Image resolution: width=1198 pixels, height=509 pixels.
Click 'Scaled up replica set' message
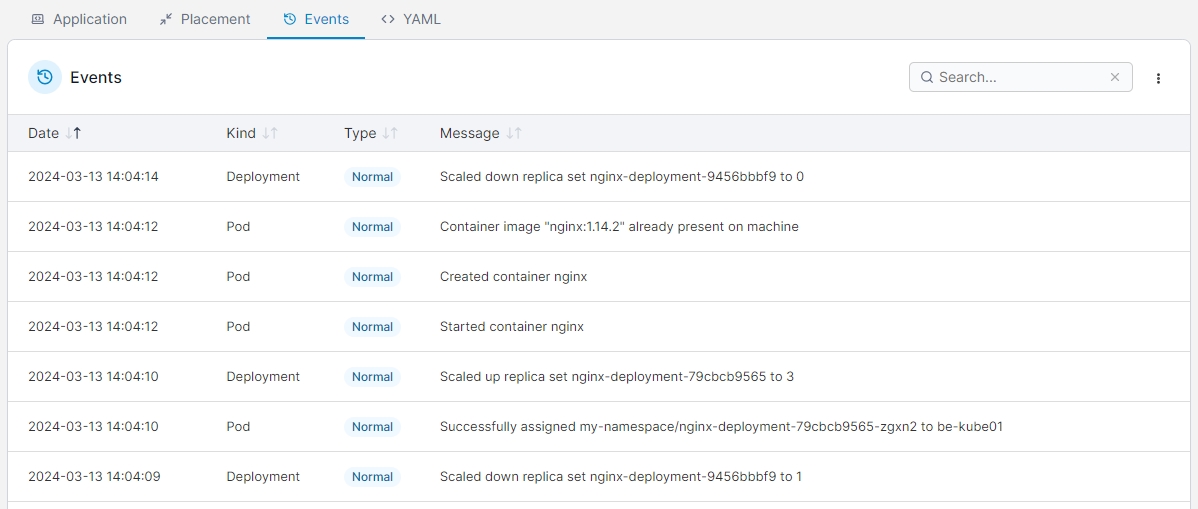tap(616, 377)
